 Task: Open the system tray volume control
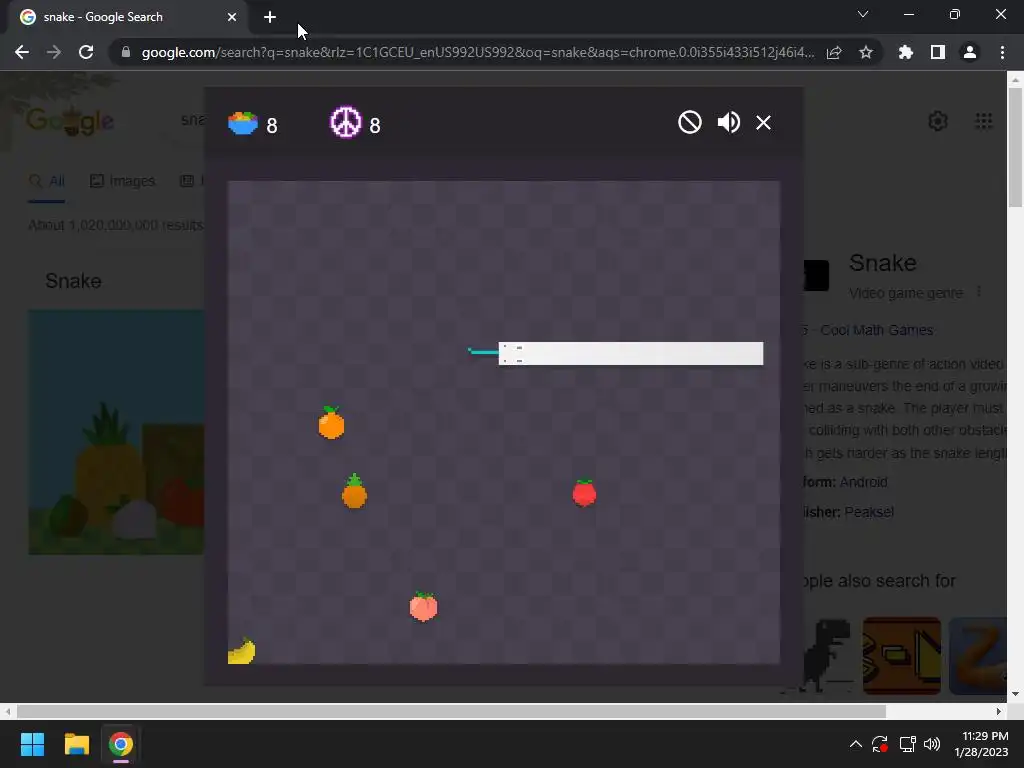pos(932,744)
